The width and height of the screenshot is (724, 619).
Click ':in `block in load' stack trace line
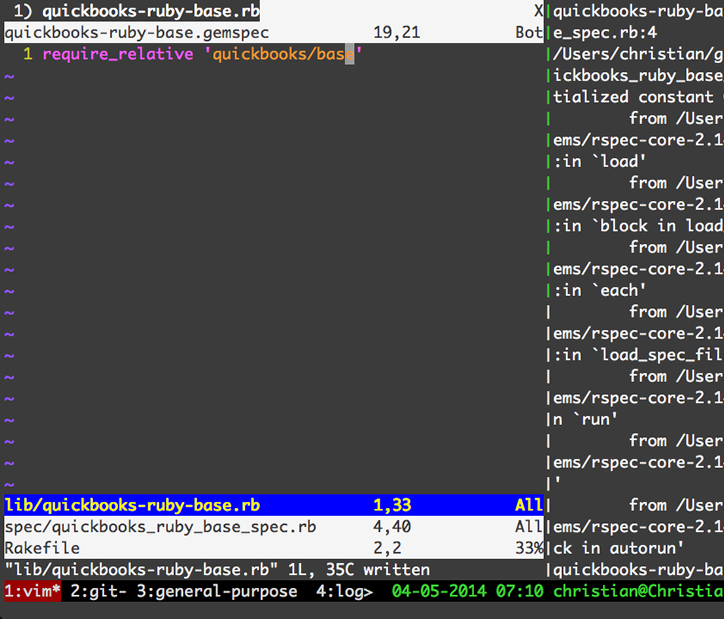pos(638,226)
